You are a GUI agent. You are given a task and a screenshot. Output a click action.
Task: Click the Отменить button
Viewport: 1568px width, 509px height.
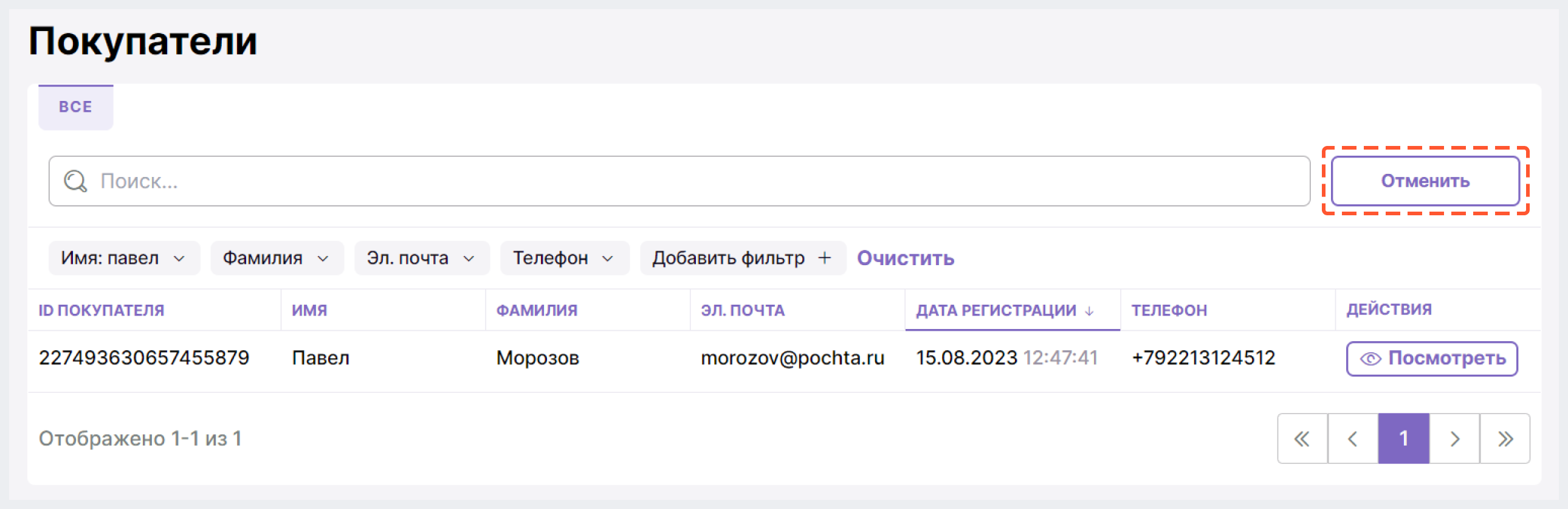[x=1425, y=181]
